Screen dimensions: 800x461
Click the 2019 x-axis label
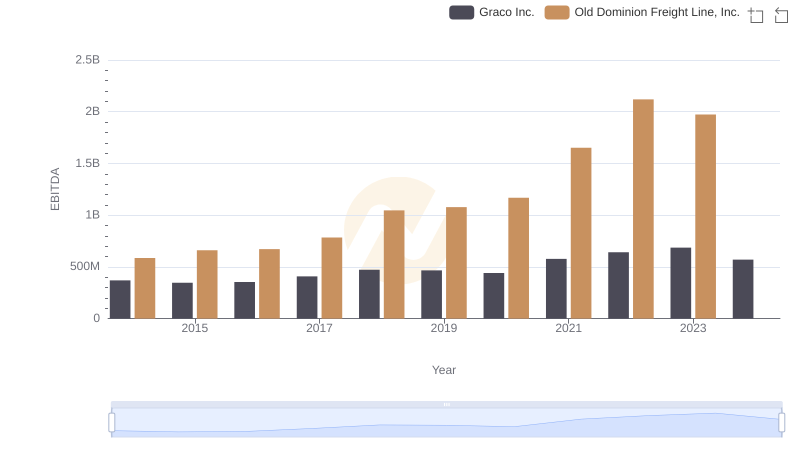(444, 328)
